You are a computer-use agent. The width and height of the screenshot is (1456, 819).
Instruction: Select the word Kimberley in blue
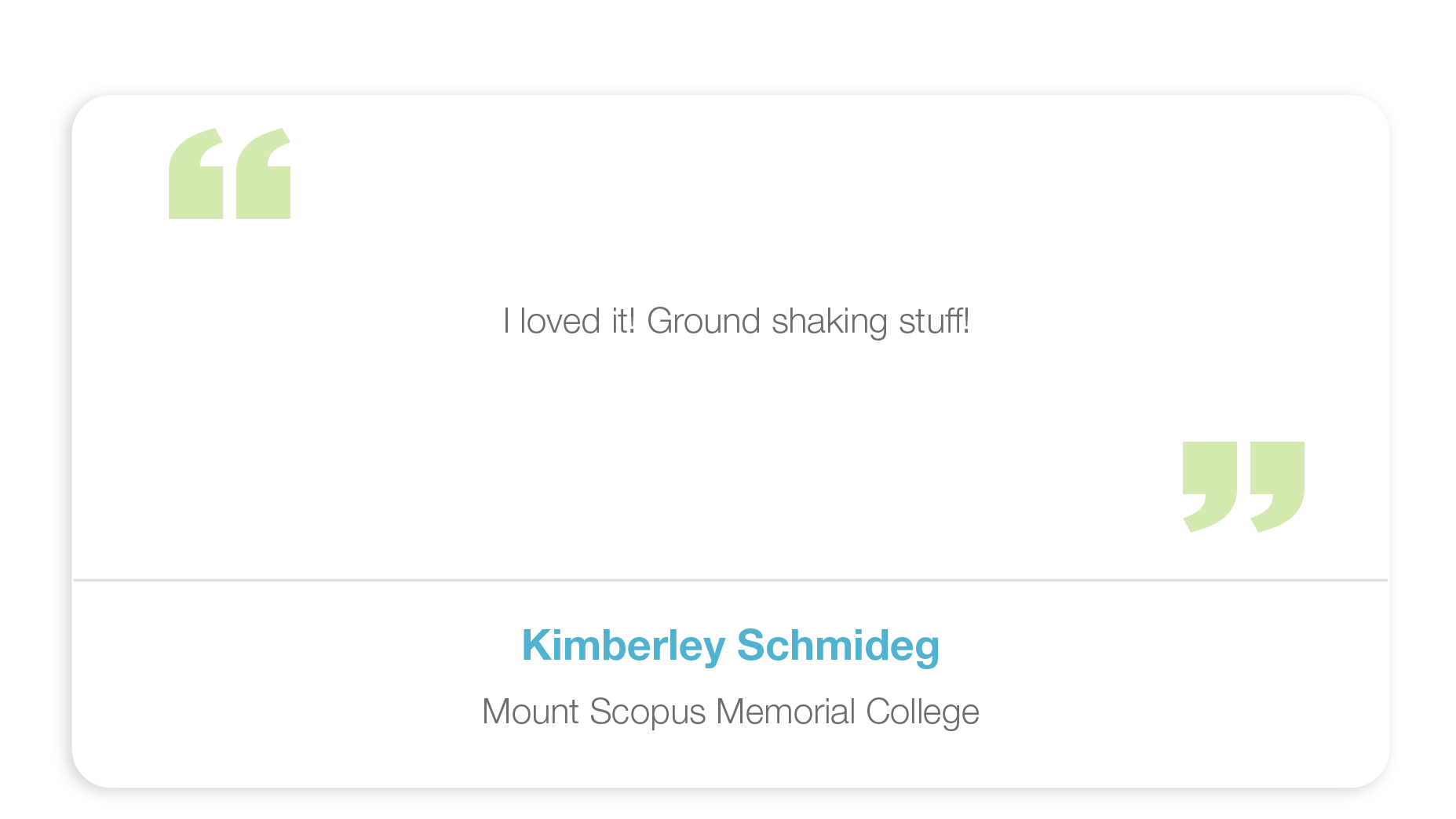point(624,646)
